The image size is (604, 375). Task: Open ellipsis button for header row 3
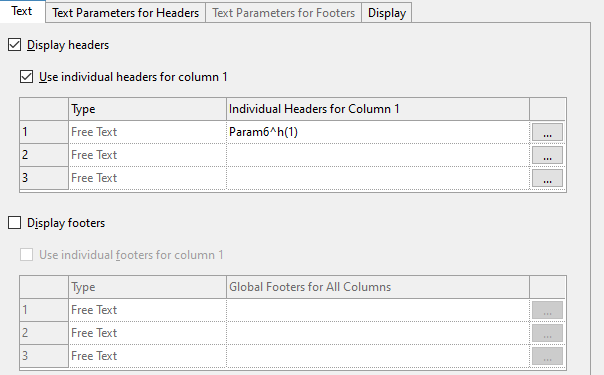point(547,178)
